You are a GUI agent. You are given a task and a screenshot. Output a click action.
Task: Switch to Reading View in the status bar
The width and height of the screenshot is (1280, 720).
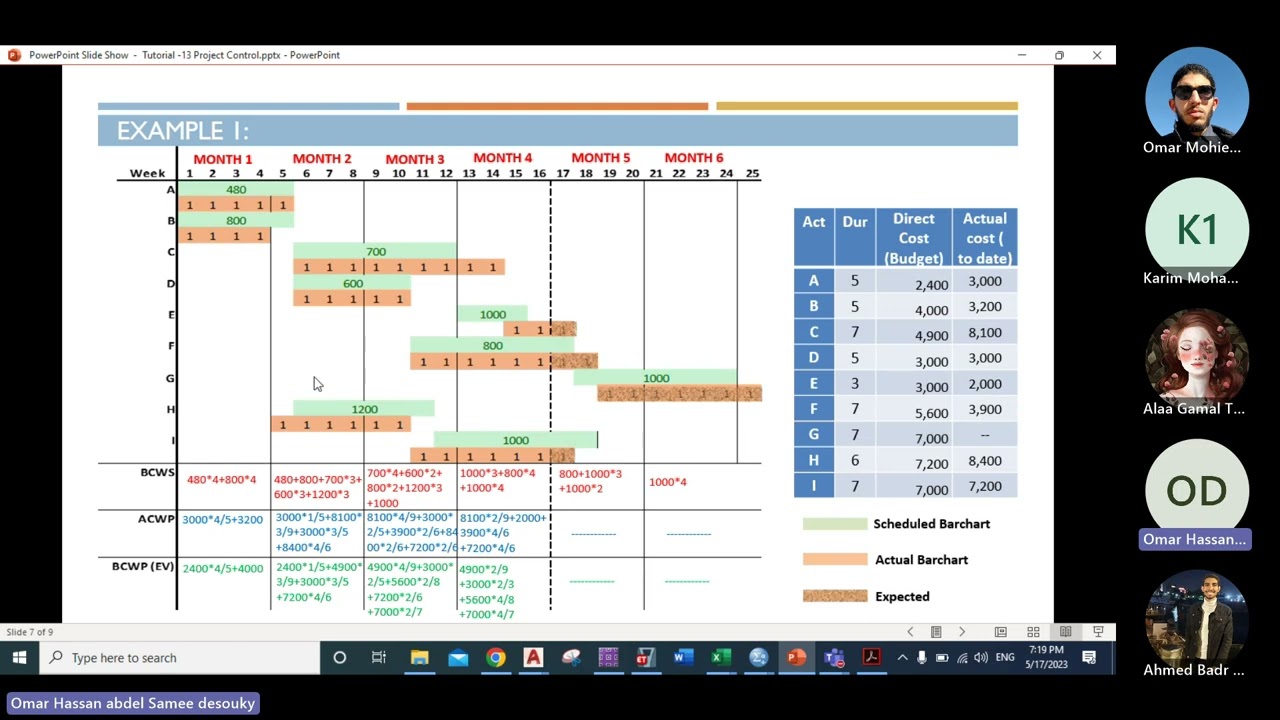point(1066,632)
